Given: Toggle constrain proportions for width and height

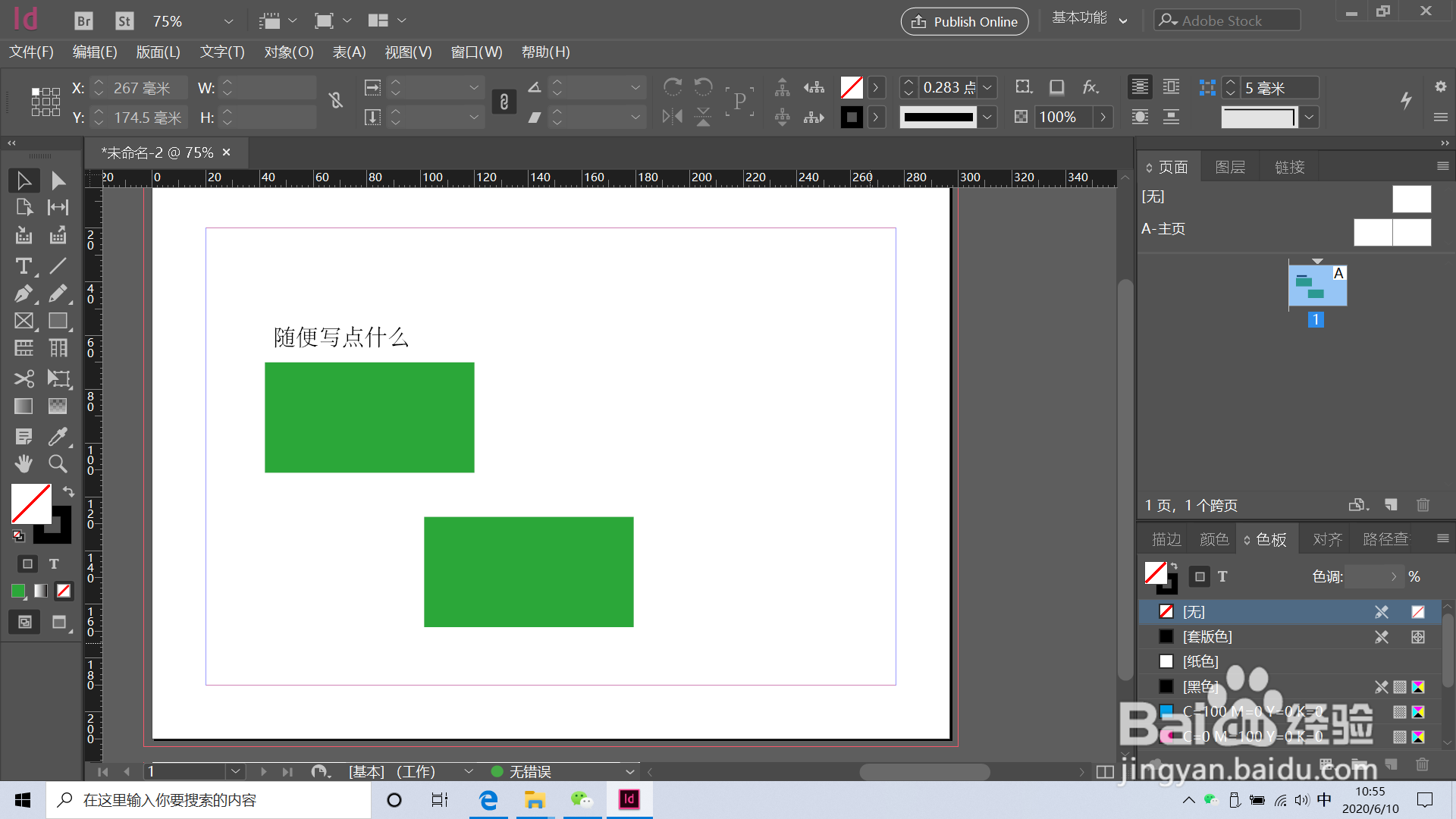Looking at the screenshot, I should pos(336,101).
